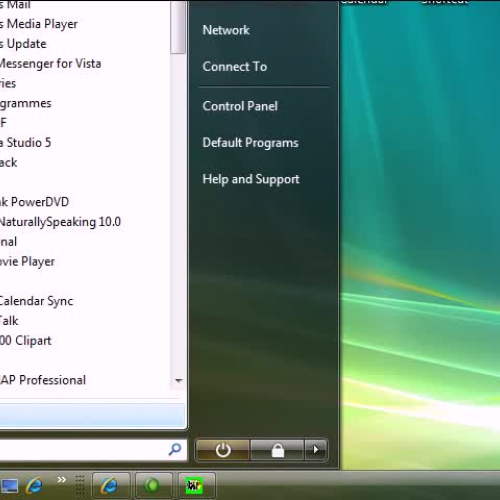Switch to the colorful taskbar application icon

pos(196,485)
